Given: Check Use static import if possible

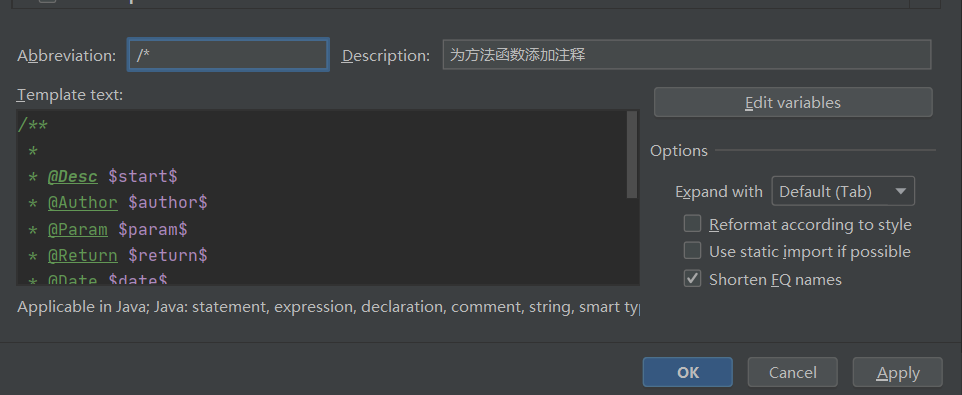Looking at the screenshot, I should tap(693, 251).
